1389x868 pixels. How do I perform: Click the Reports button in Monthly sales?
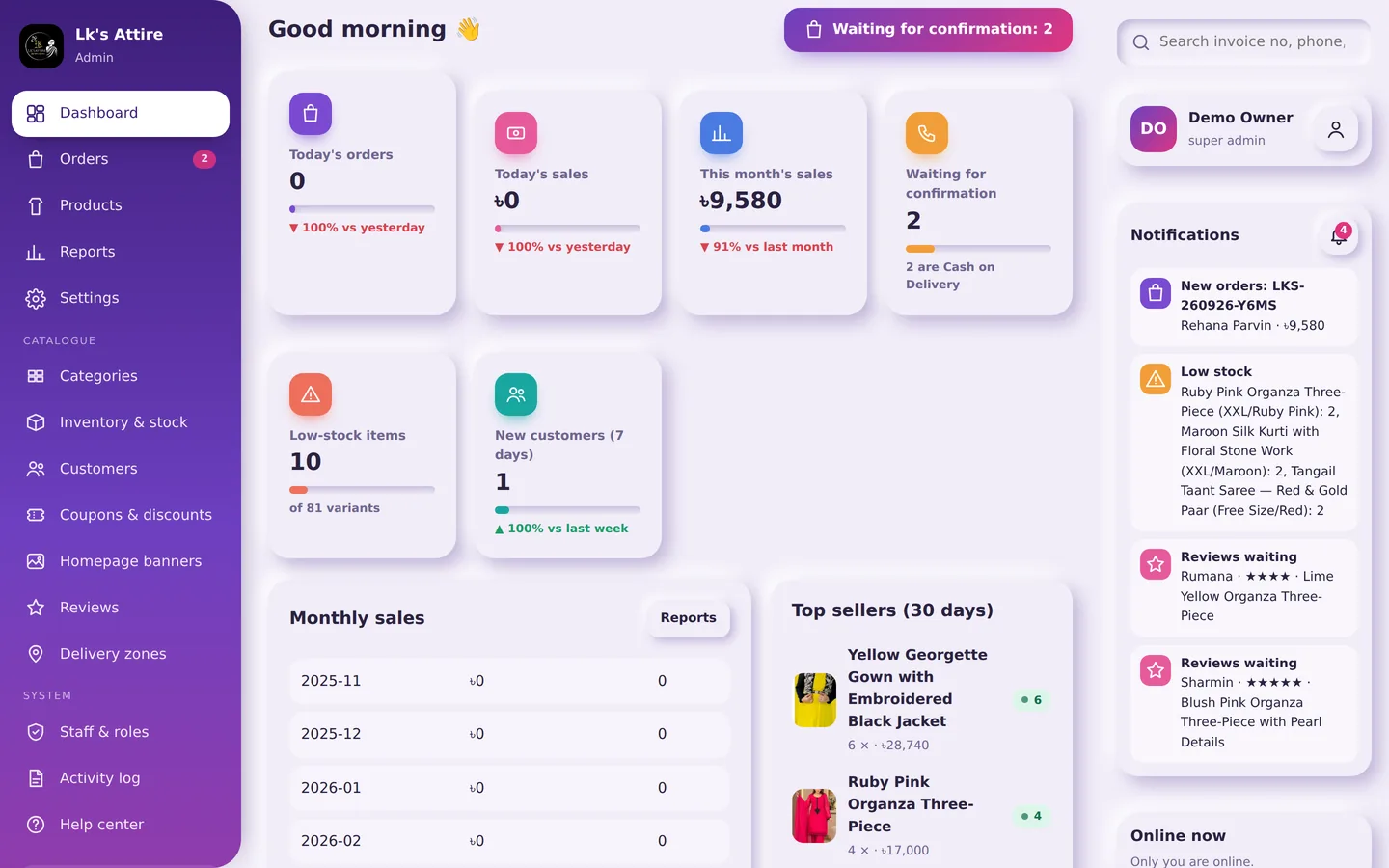click(689, 618)
